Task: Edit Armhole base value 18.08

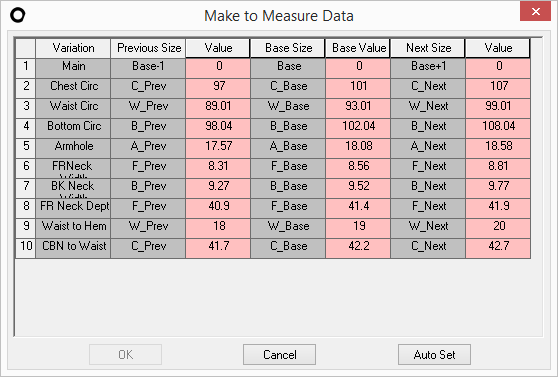Action: pyautogui.click(x=358, y=146)
